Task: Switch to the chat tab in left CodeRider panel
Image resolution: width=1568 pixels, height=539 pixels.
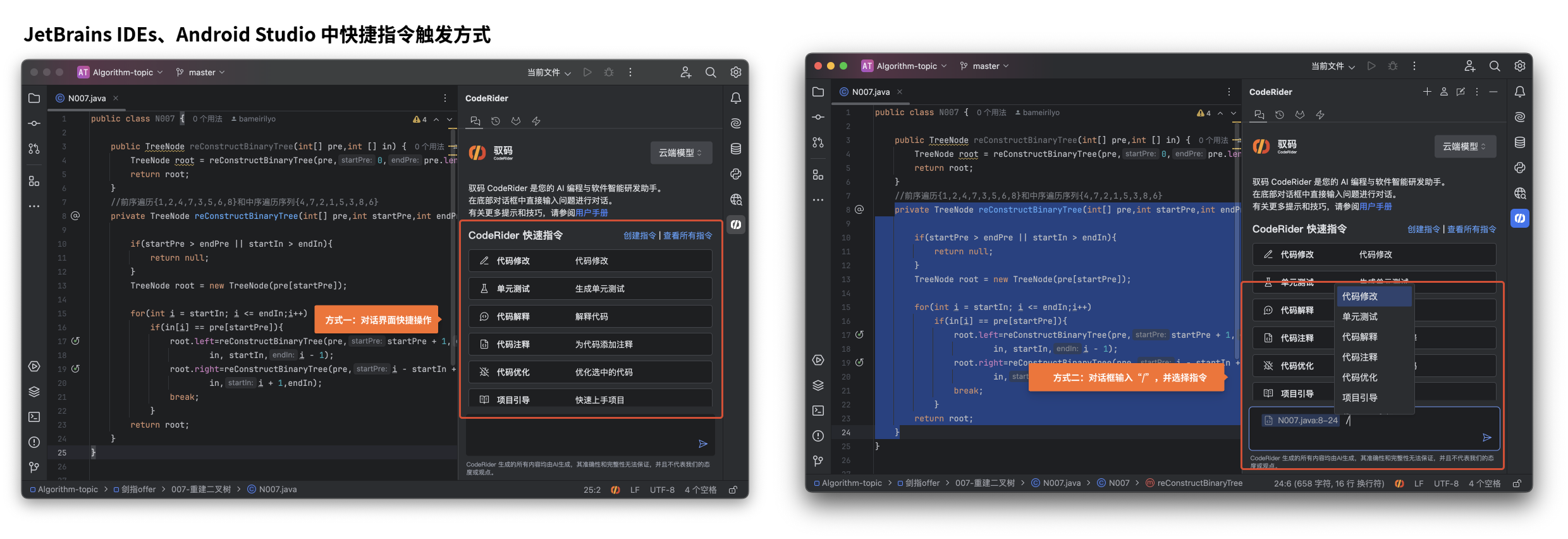Action: tap(475, 121)
